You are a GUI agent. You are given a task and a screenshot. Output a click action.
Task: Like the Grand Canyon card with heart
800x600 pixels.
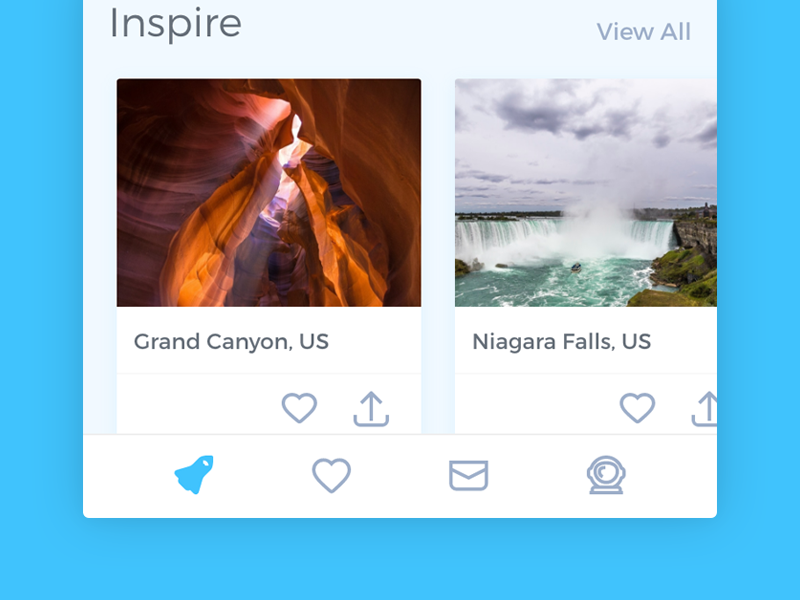[299, 408]
